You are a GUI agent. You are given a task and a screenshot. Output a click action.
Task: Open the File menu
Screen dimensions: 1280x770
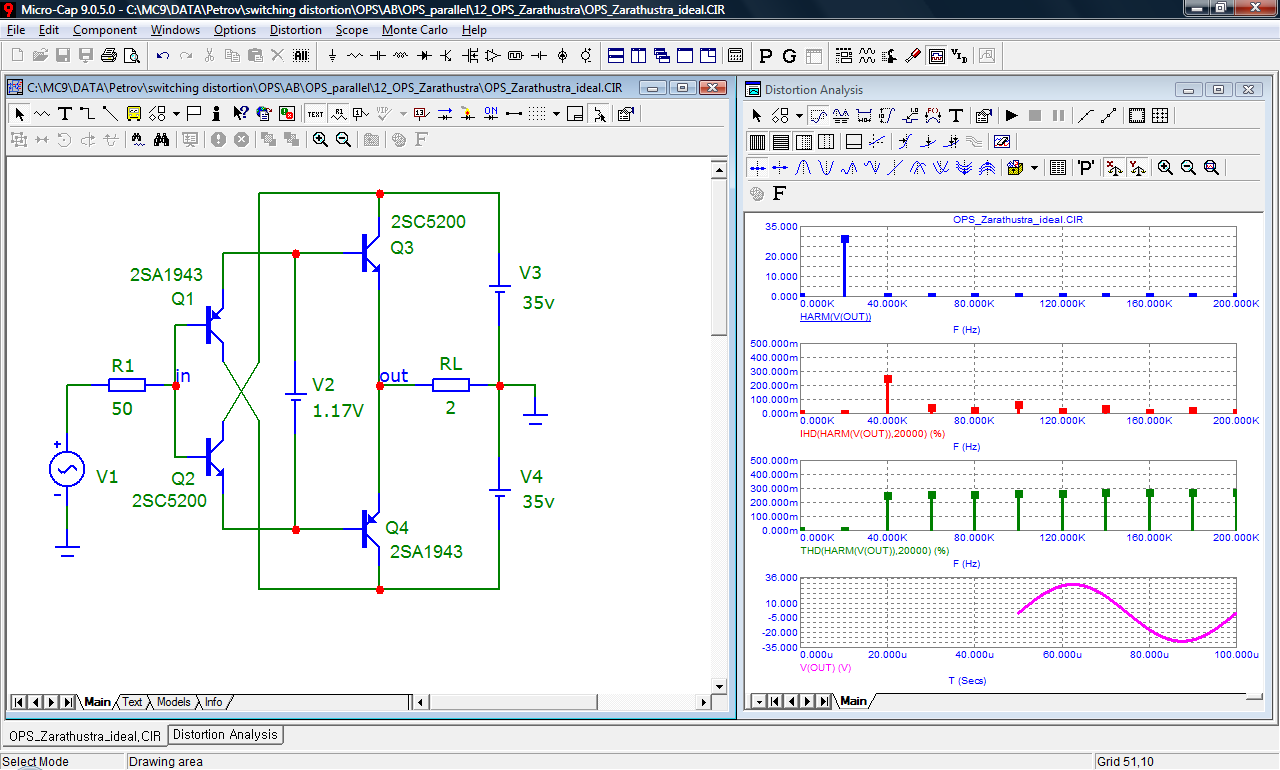click(x=16, y=30)
